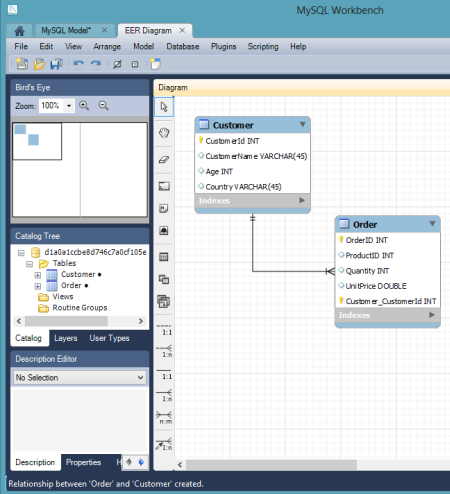Click the new diagram note icon in toolbar
This screenshot has width=450, height=494.
155,64
